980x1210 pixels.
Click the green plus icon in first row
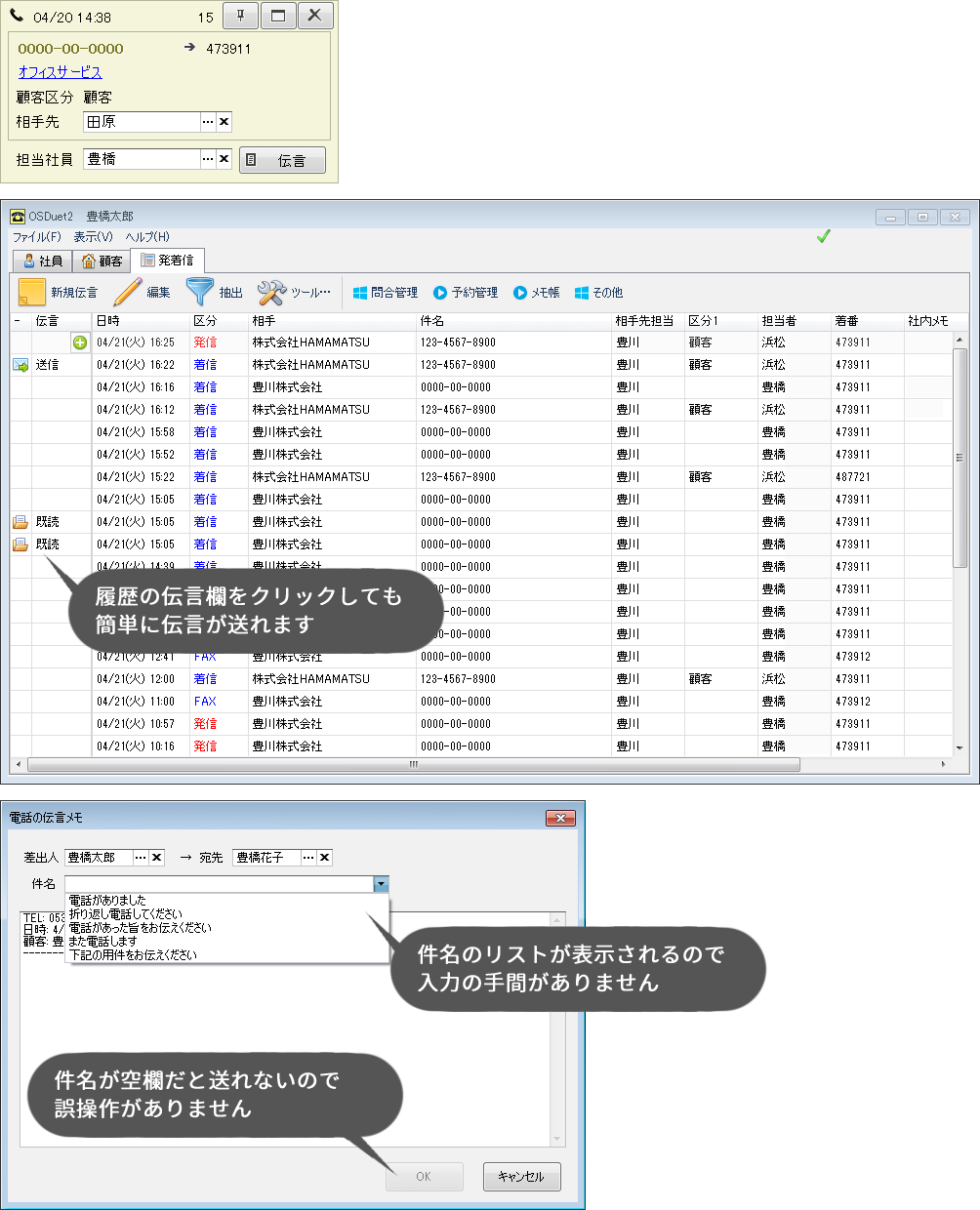click(80, 343)
